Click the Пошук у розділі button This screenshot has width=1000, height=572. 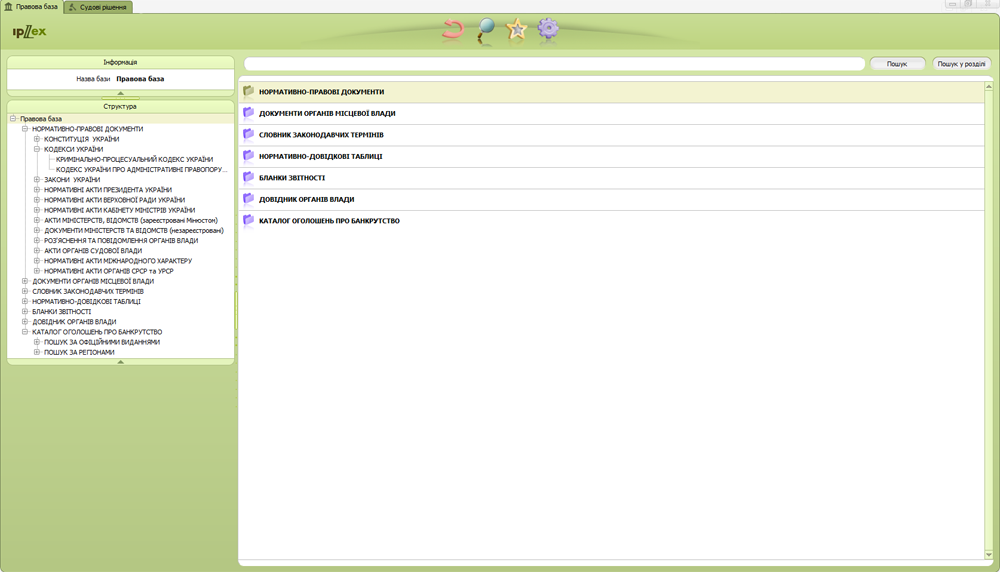click(x=961, y=64)
